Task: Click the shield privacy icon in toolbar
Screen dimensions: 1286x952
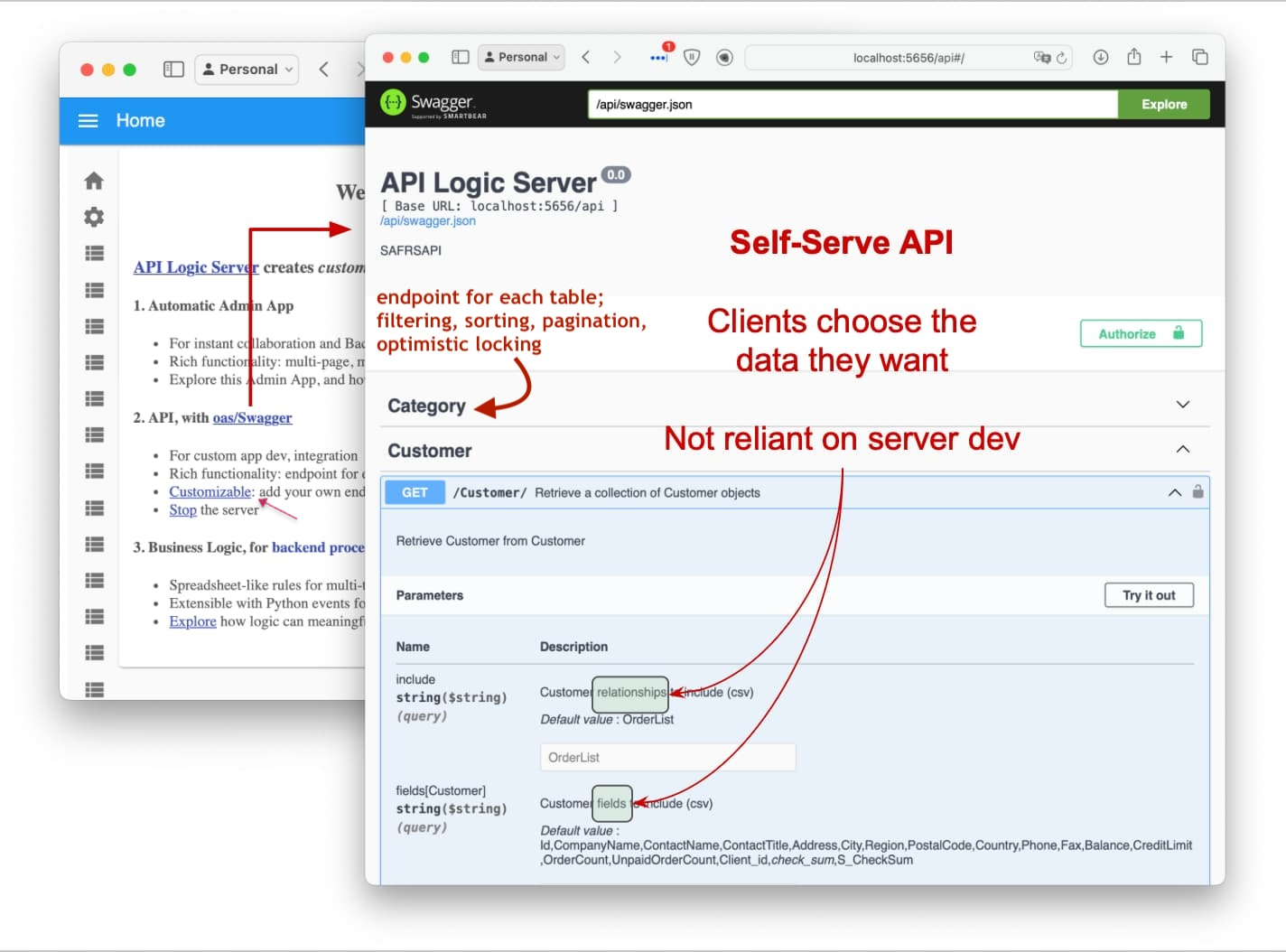Action: [x=692, y=57]
